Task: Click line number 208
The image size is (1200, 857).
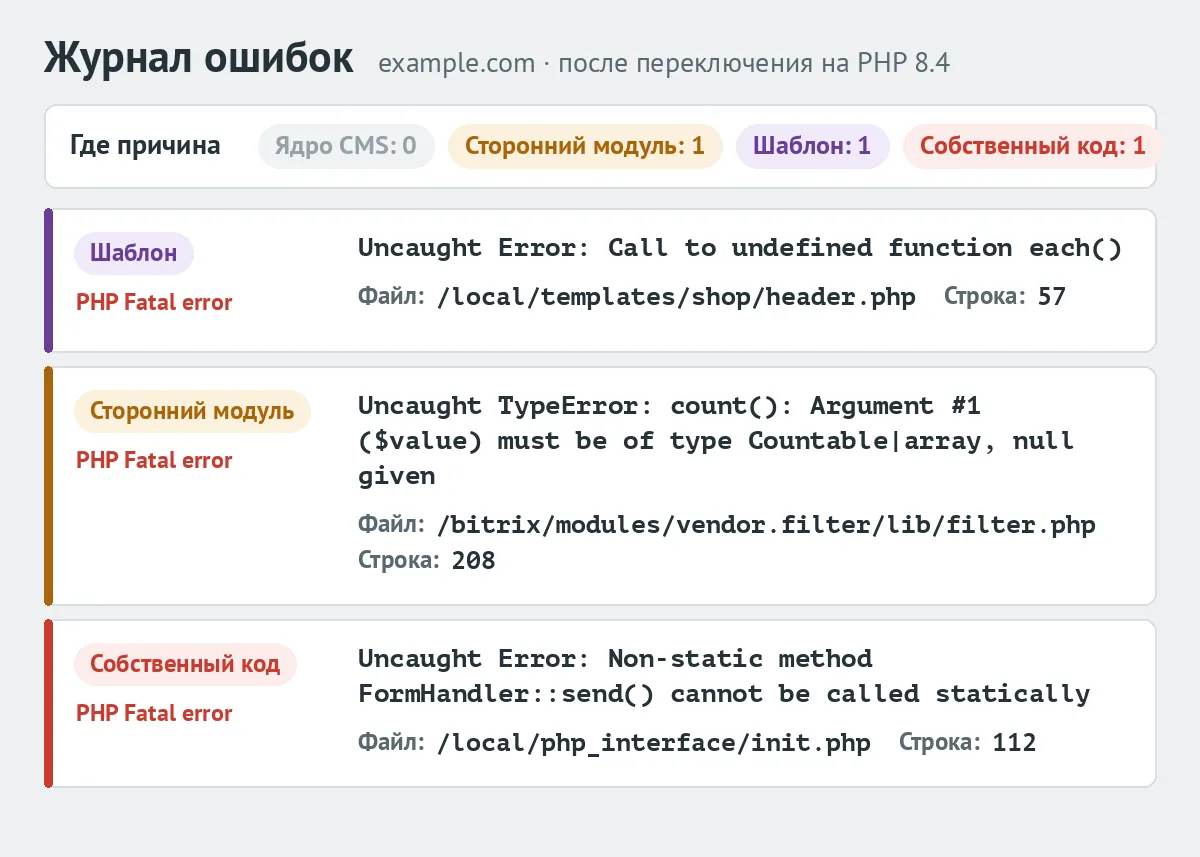Action: tap(474, 560)
